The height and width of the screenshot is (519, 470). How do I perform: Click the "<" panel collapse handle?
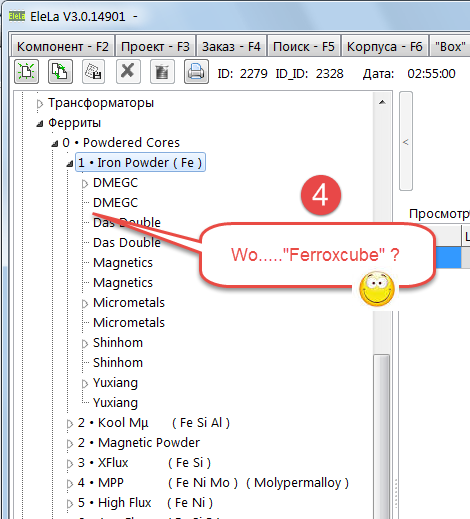point(406,141)
